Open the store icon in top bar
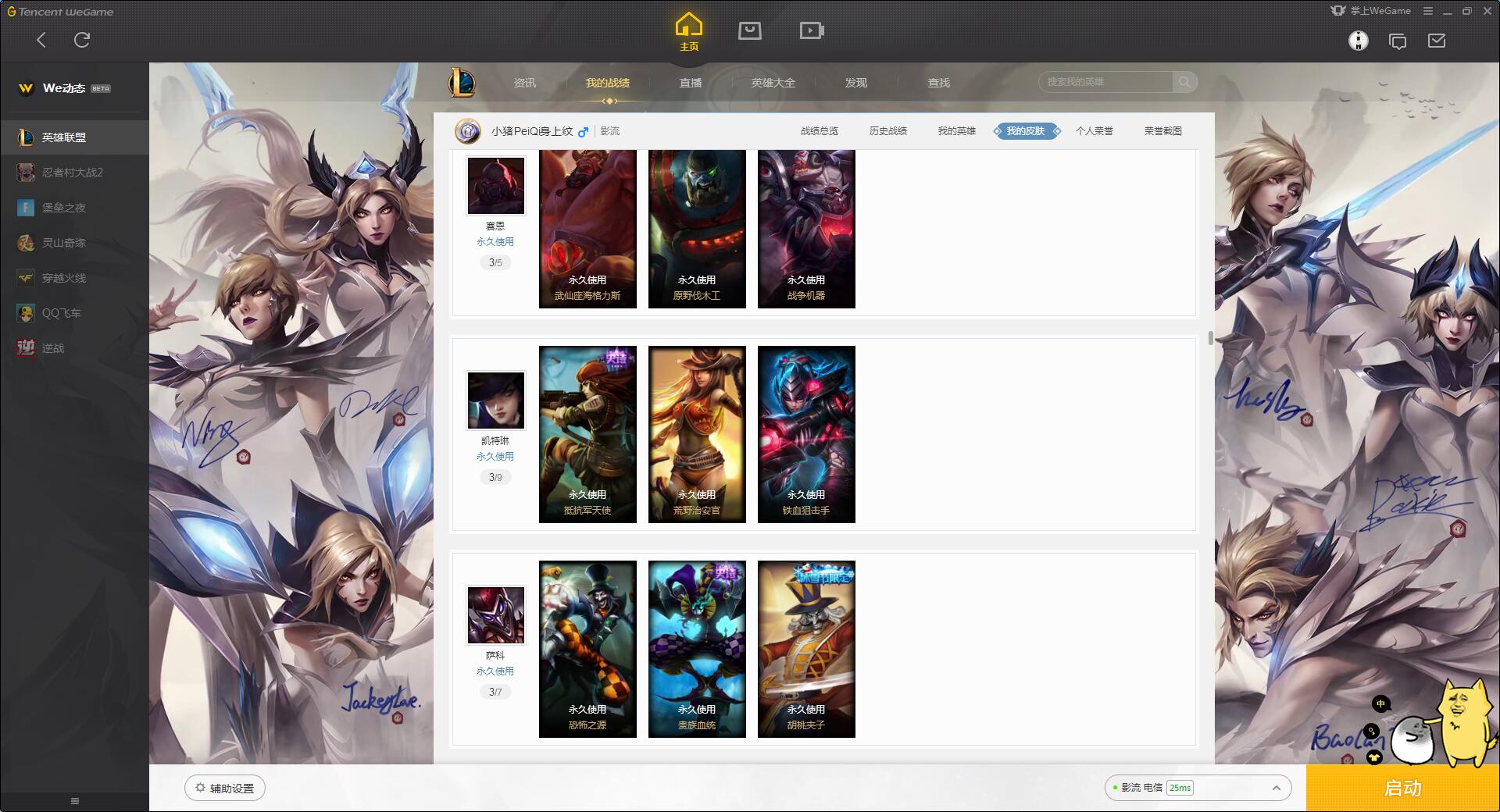 click(750, 30)
